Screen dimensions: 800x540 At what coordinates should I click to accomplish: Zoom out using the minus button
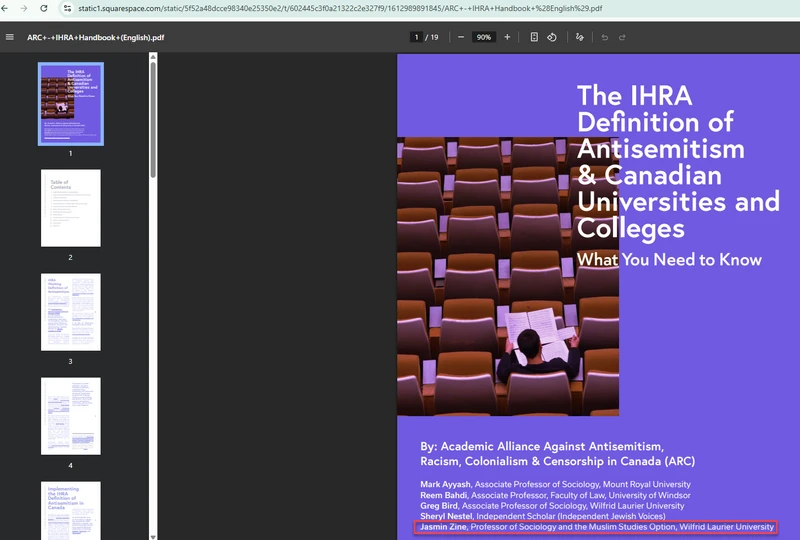tap(461, 37)
